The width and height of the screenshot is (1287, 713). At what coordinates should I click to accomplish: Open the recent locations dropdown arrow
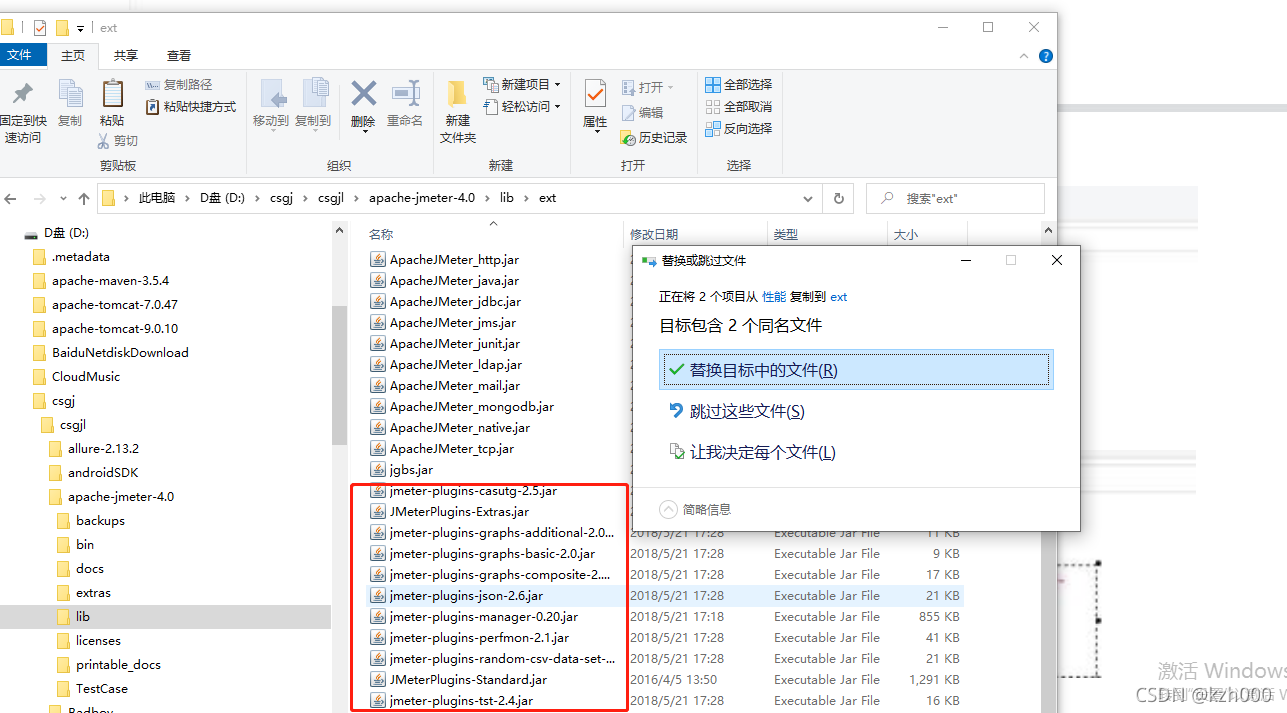63,198
